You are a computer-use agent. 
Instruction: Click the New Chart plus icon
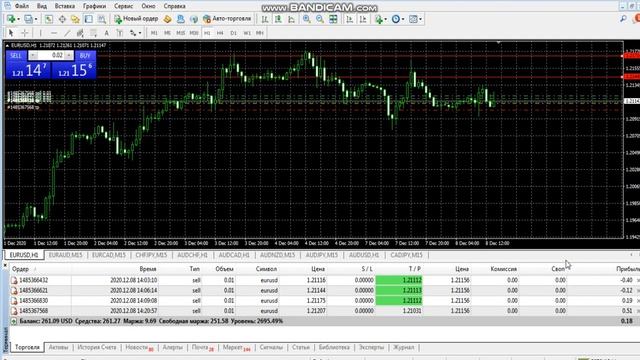(11, 19)
